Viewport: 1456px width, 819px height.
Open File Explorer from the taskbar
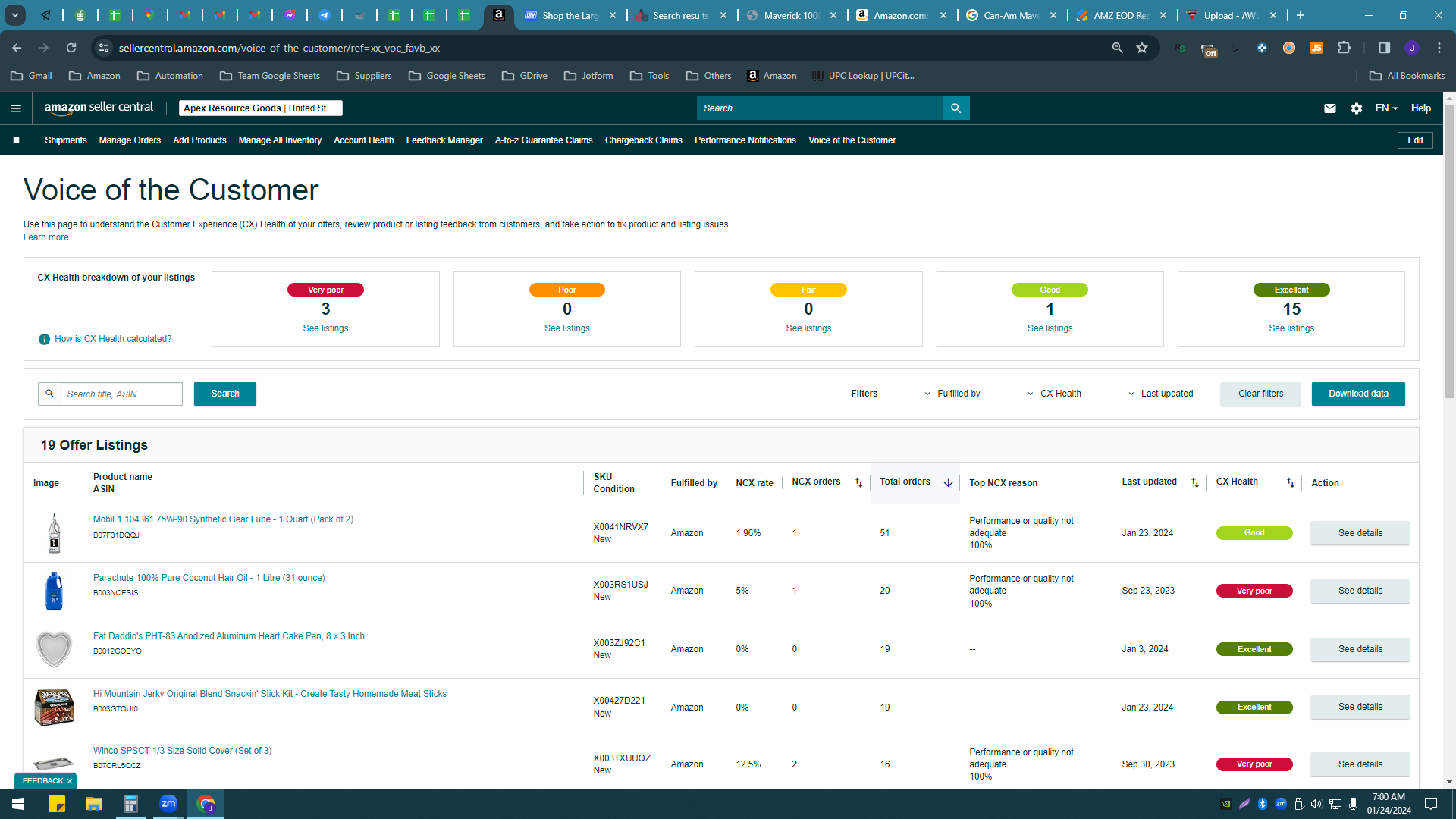[x=93, y=804]
